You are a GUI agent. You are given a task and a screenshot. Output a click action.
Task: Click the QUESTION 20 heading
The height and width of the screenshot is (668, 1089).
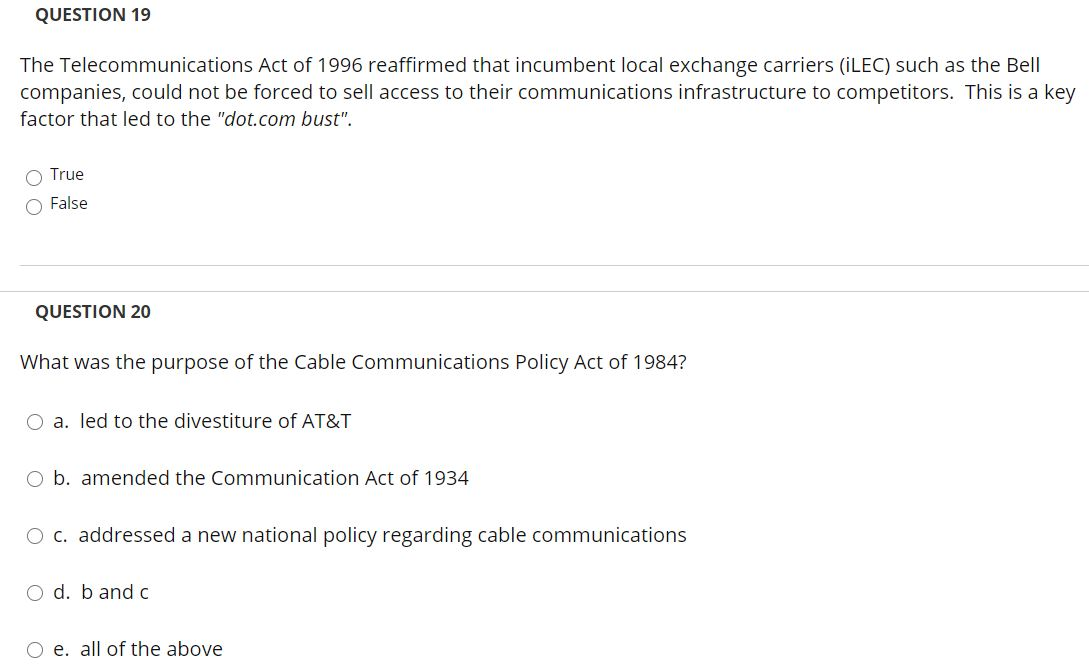[x=93, y=311]
